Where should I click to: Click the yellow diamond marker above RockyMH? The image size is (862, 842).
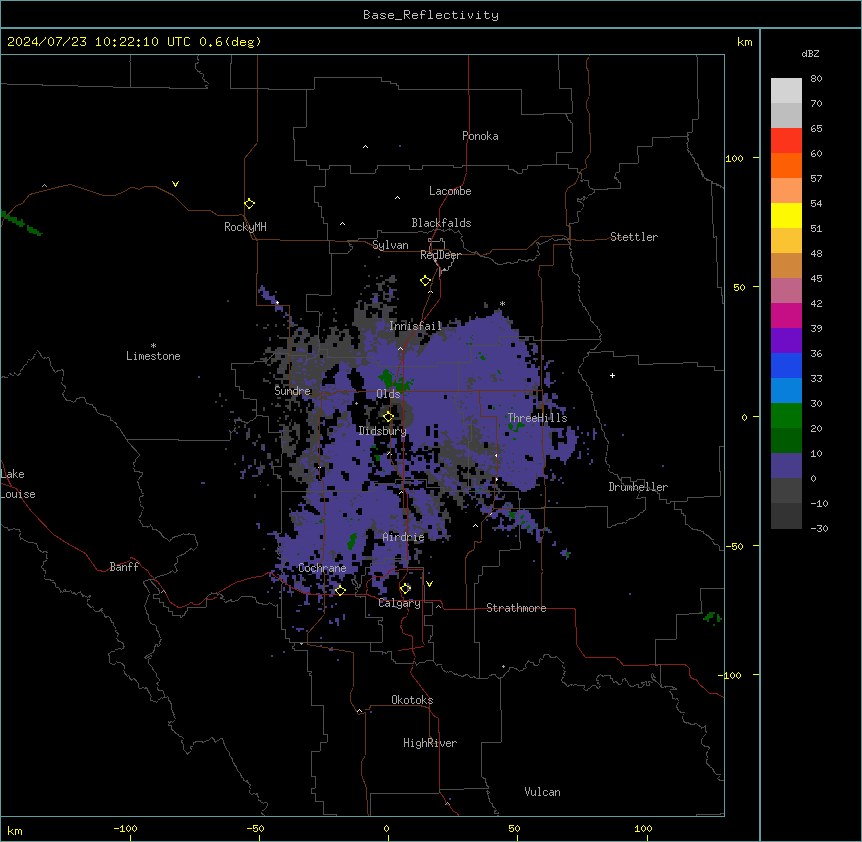click(249, 204)
